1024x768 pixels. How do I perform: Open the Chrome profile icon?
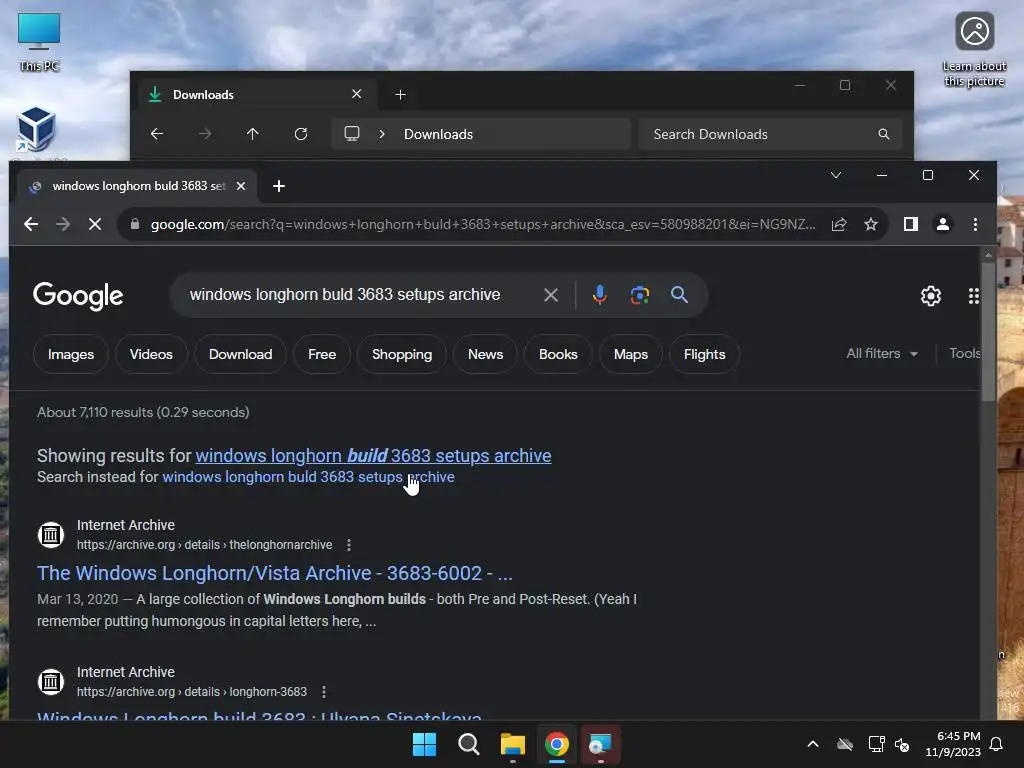point(942,225)
